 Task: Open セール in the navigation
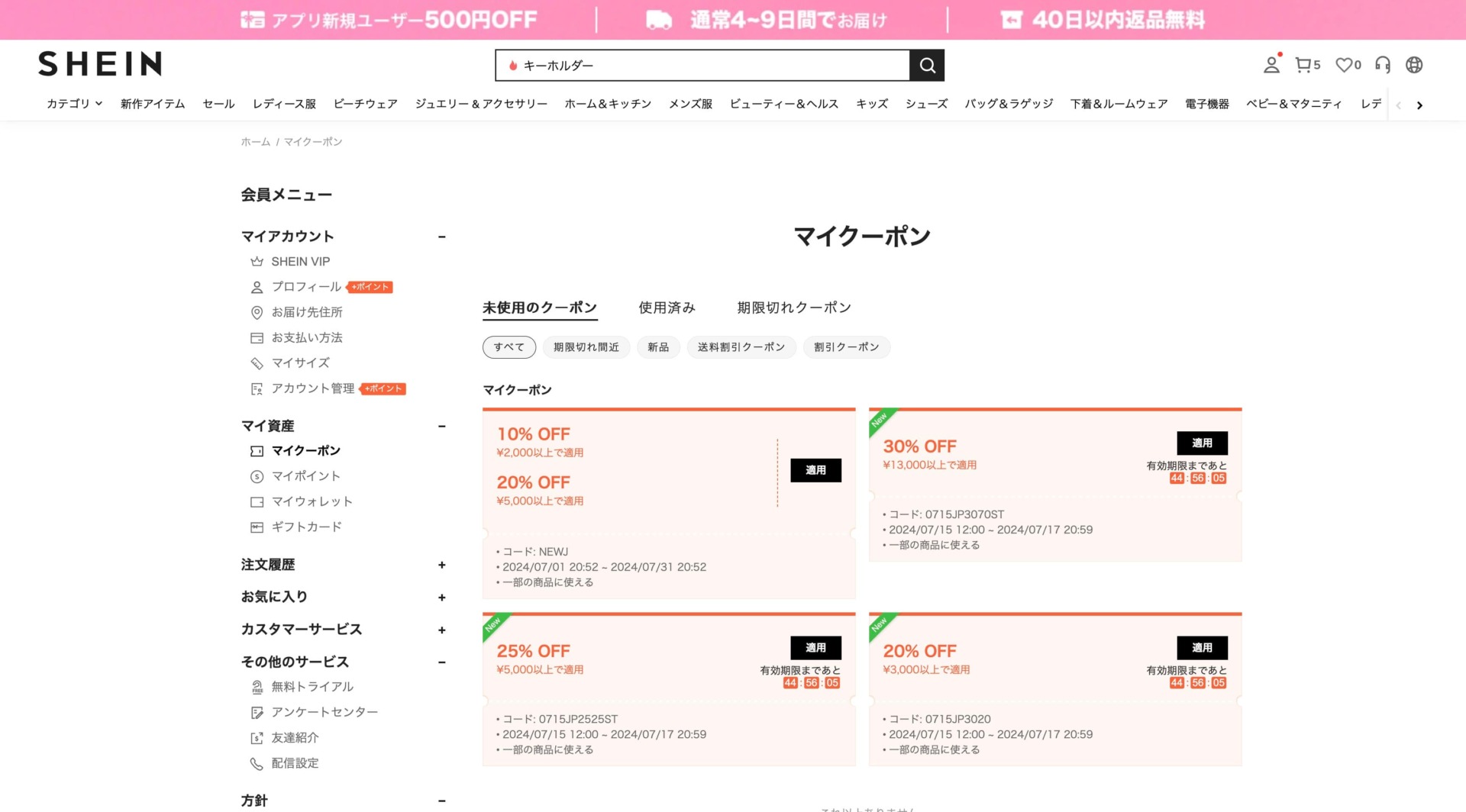(218, 104)
